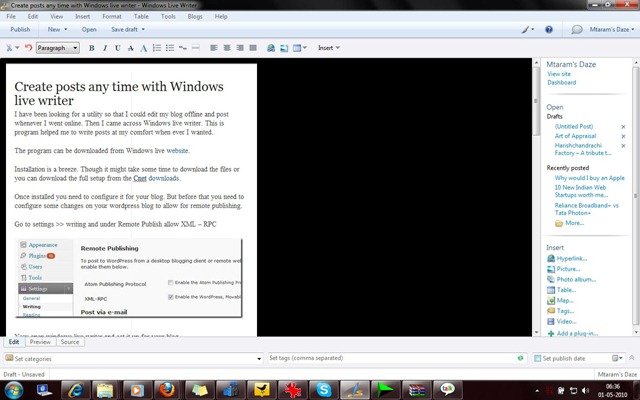The width and height of the screenshot is (640, 400).
Task: Delete the Harishchandrachi Factory draft
Action: (x=623, y=146)
